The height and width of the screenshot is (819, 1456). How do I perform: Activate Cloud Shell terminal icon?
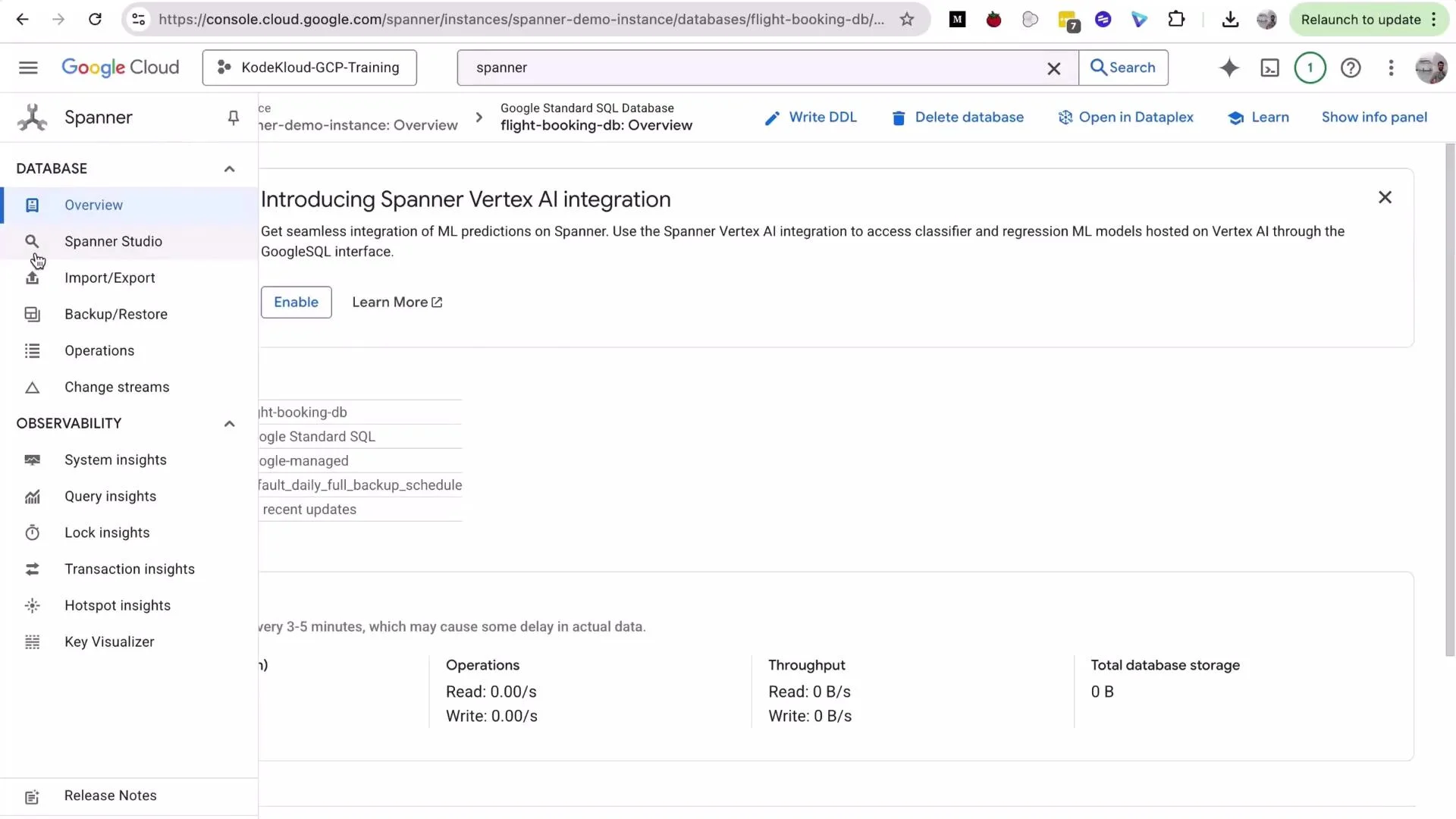(1269, 68)
